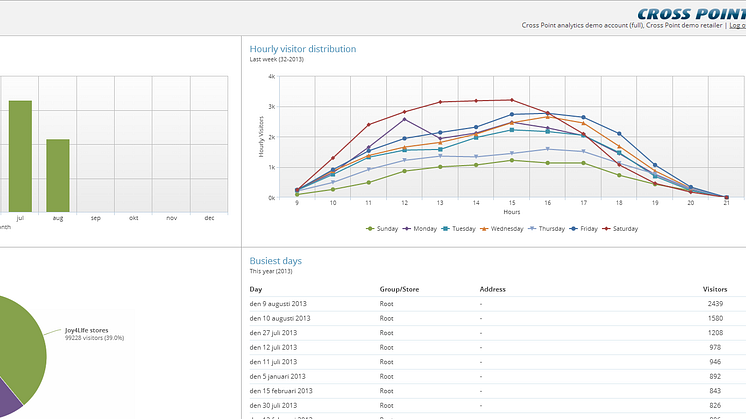Click the Group/Store column header
This screenshot has width=746, height=419.
[x=399, y=289]
